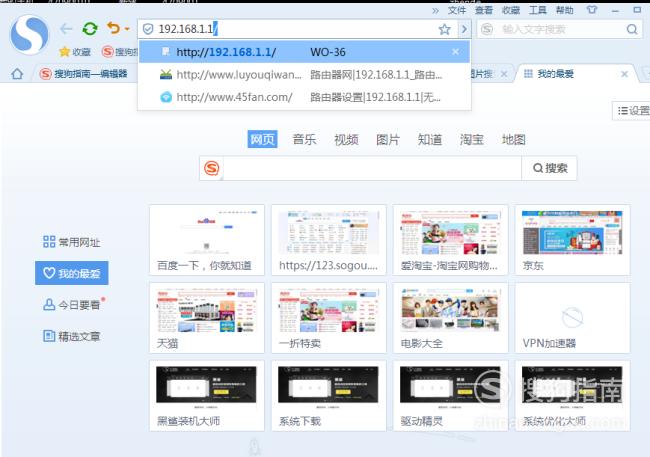The width and height of the screenshot is (650, 457).
Task: Click the Sogou logo in the main search box
Action: tap(212, 168)
